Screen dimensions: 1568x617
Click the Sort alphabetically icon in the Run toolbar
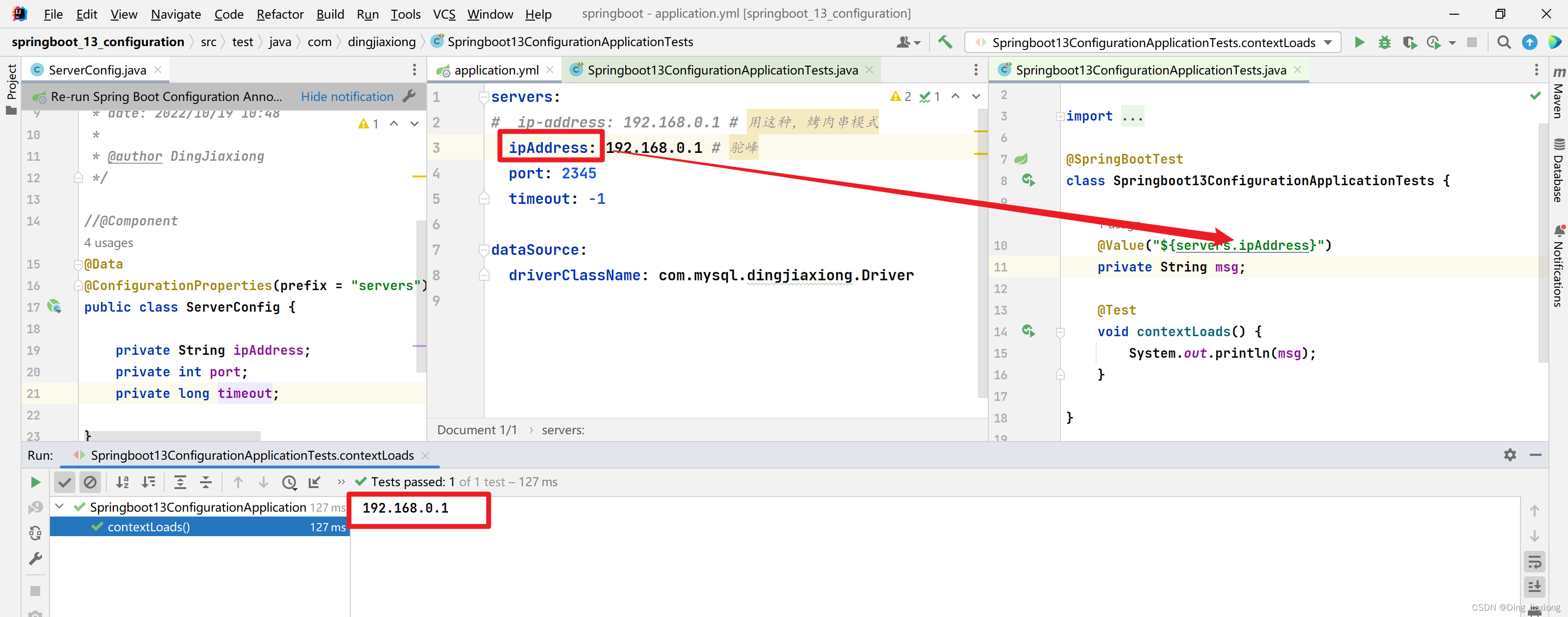tap(122, 482)
